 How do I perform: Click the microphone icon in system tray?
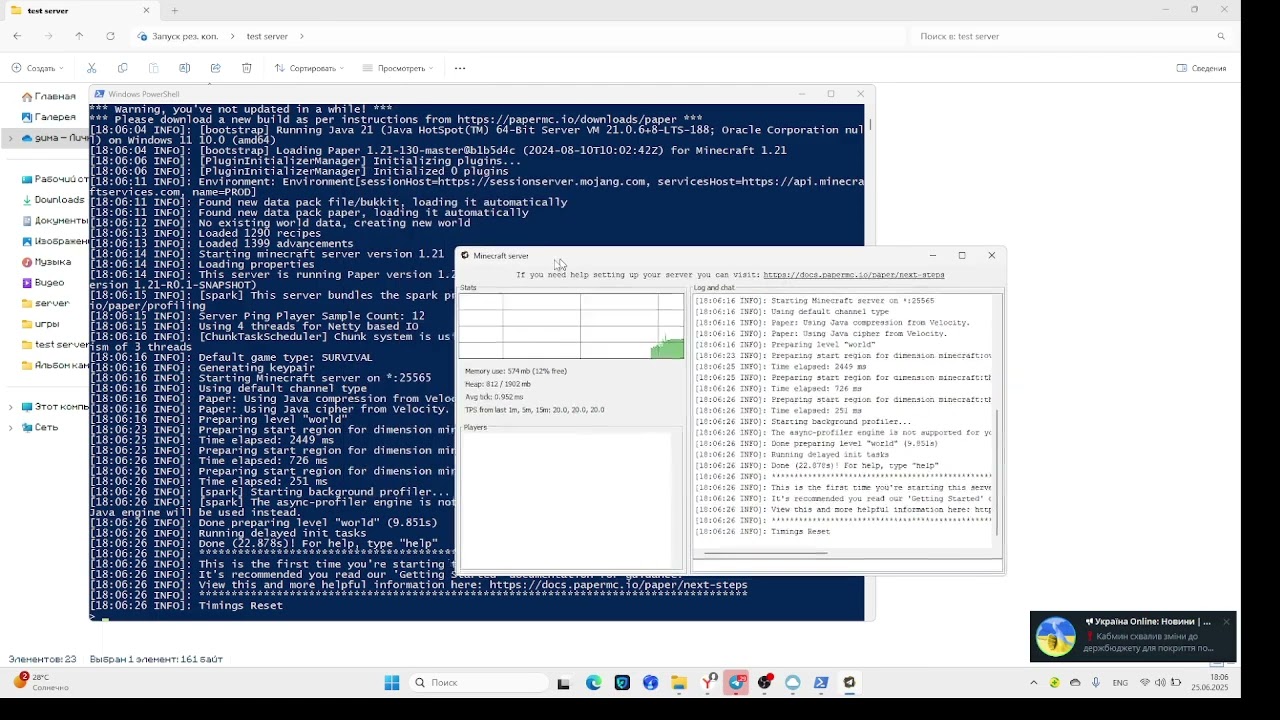point(1096,683)
